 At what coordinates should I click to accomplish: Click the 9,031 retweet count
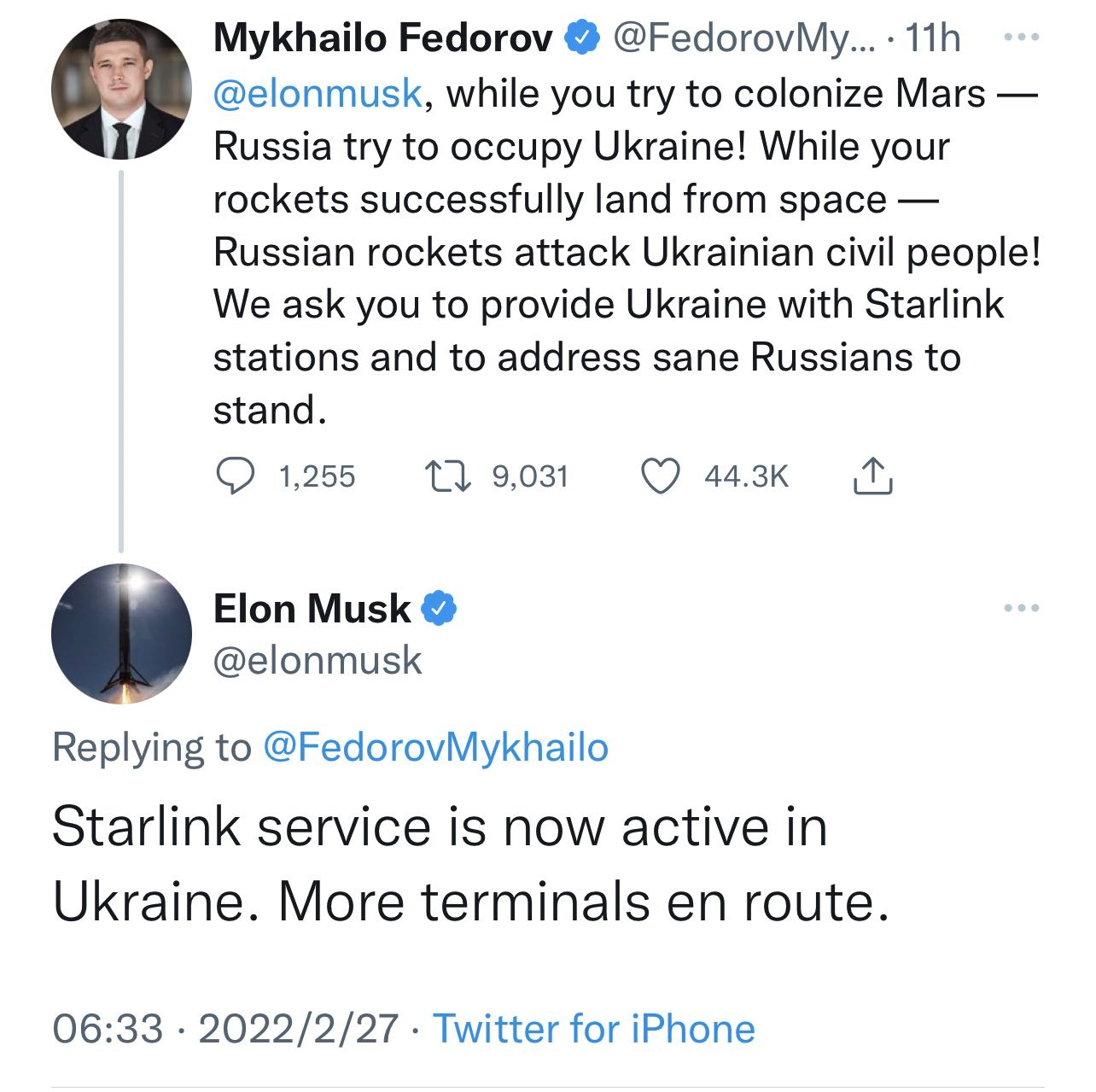coord(530,476)
